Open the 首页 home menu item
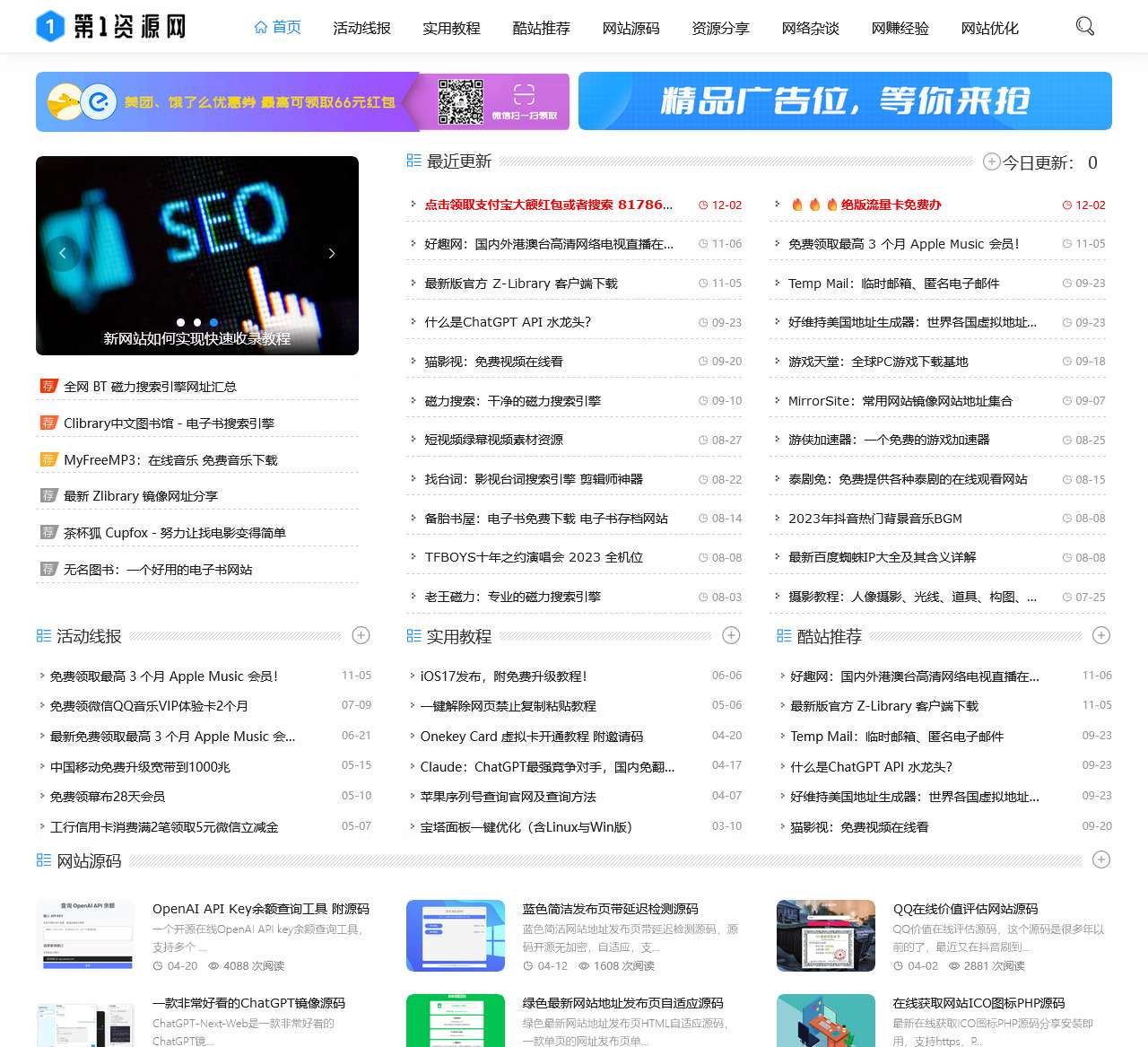Screen dimensions: 1148x1047 pyautogui.click(x=277, y=27)
